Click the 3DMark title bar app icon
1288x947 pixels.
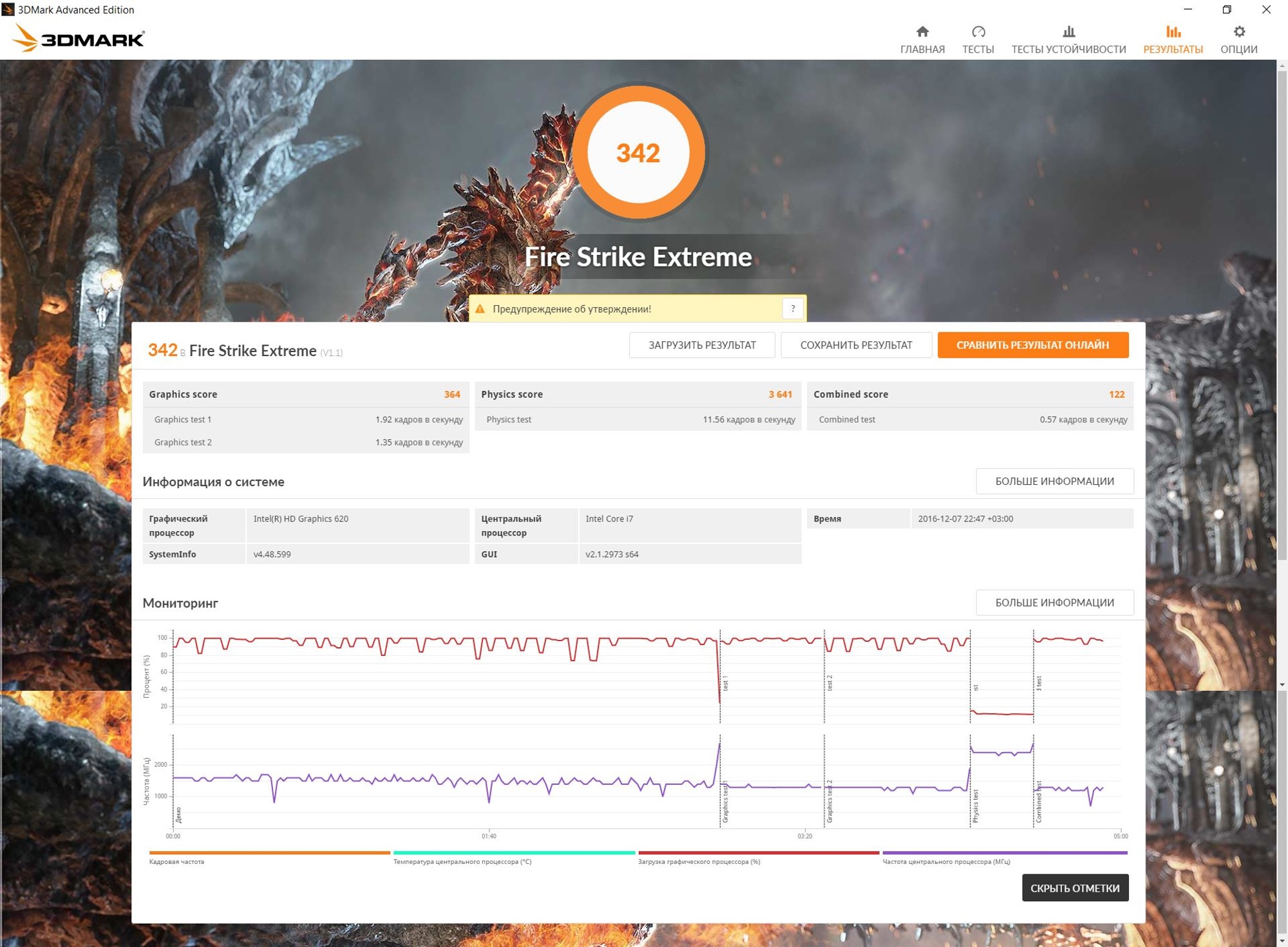coord(8,9)
